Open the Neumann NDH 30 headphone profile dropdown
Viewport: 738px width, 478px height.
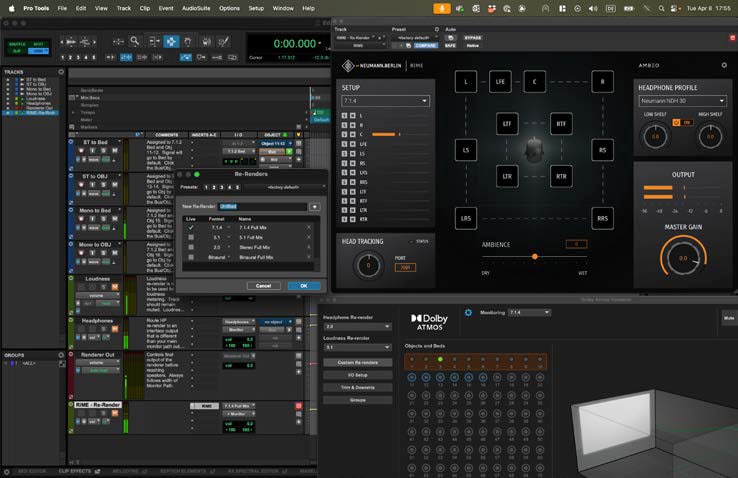[x=682, y=101]
